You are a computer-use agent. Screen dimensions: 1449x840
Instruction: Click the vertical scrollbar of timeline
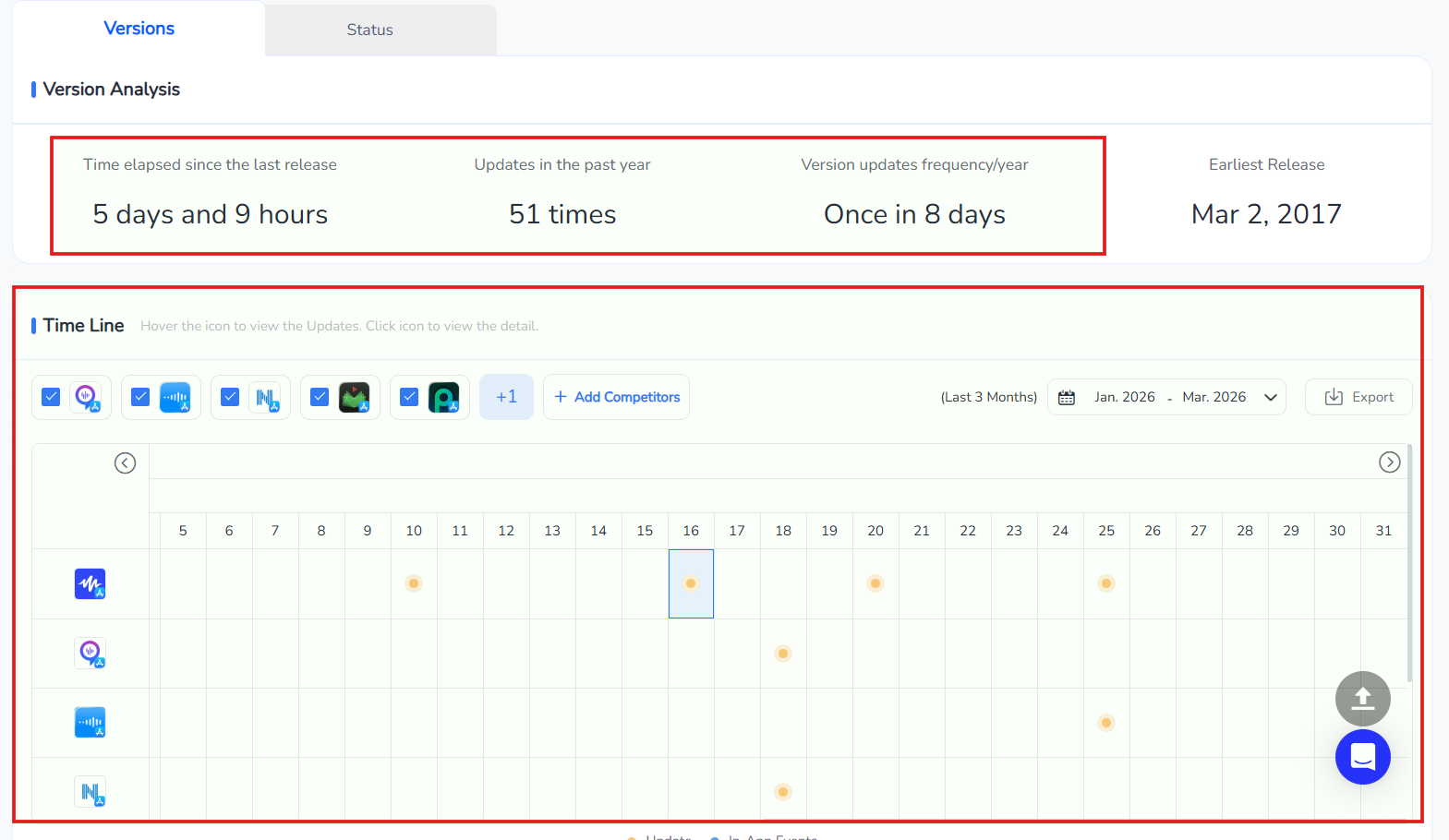coord(1409,572)
